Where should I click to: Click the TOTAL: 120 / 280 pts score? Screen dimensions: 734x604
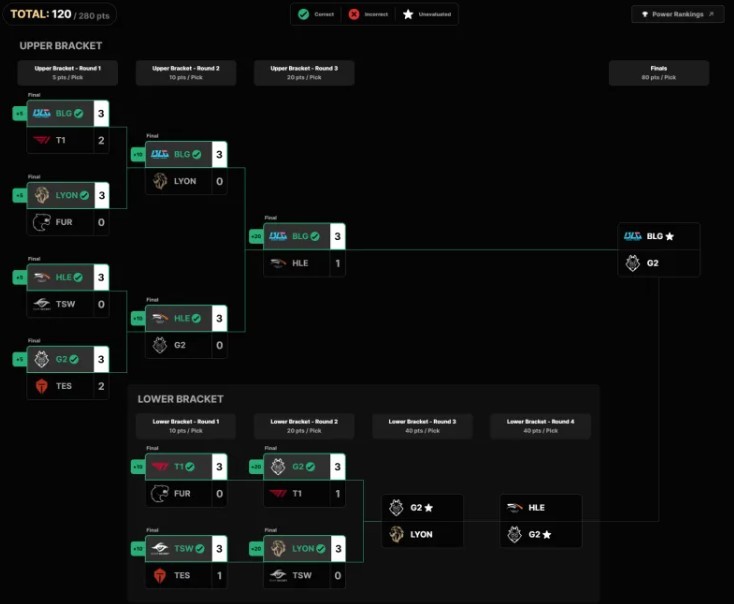59,15
